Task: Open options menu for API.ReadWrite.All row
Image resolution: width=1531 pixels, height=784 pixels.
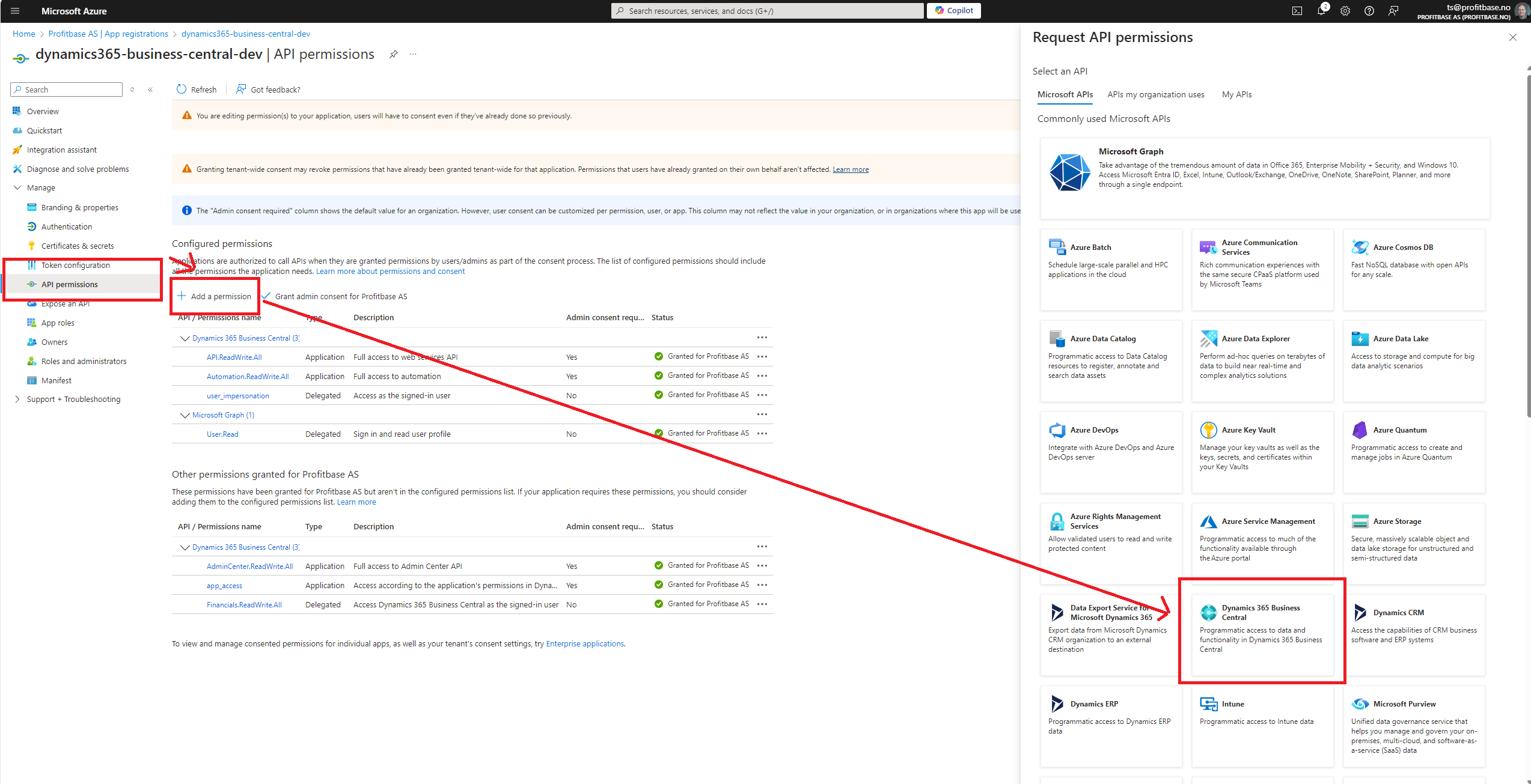Action: (762, 357)
